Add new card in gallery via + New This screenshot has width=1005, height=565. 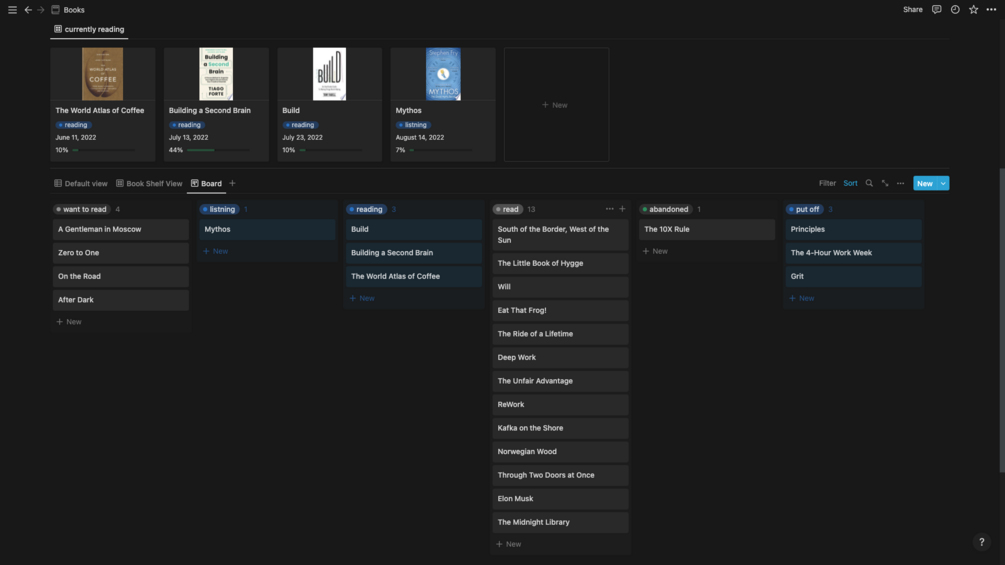tap(556, 104)
